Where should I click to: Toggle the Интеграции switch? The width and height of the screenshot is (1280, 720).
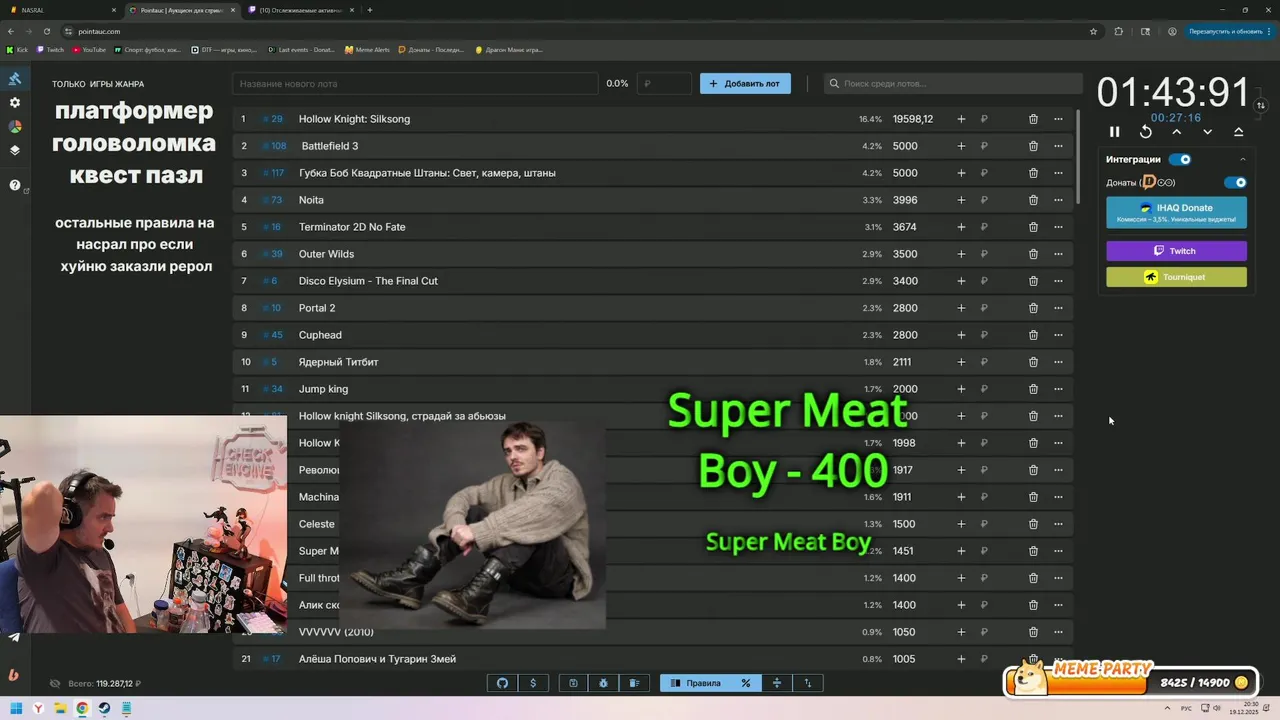[x=1181, y=159]
